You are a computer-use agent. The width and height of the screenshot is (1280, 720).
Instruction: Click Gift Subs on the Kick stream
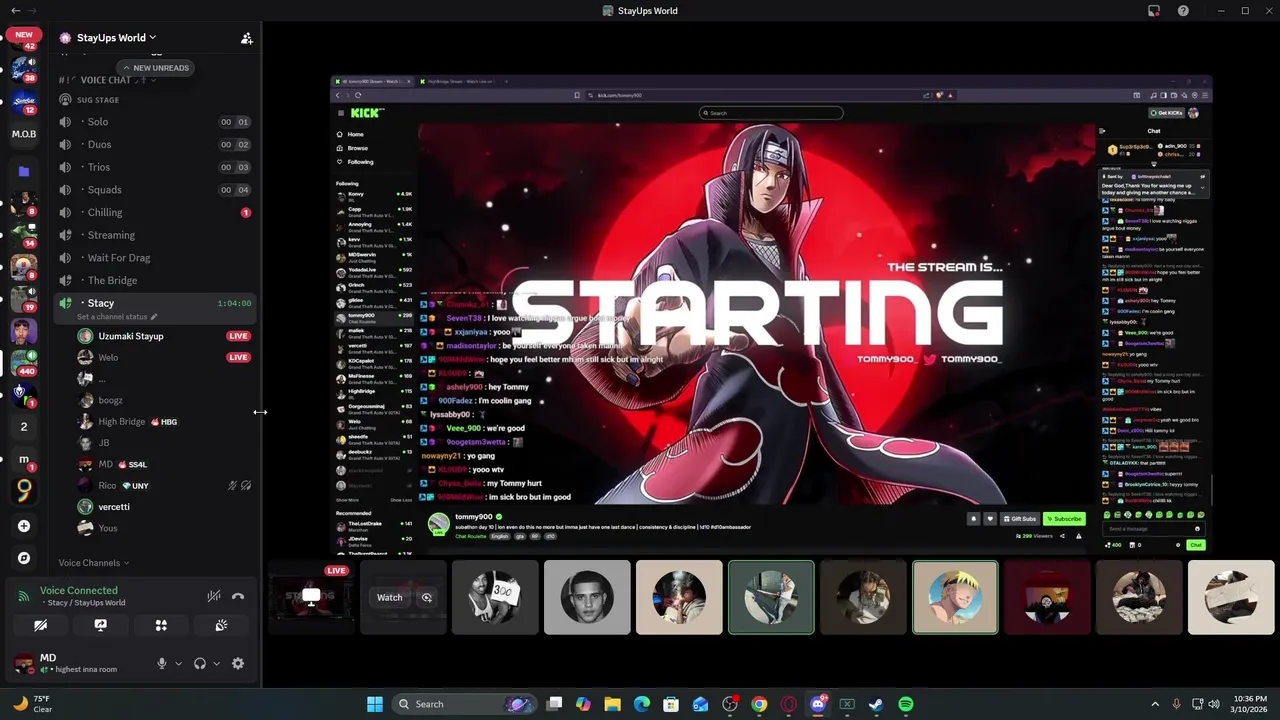click(1020, 519)
